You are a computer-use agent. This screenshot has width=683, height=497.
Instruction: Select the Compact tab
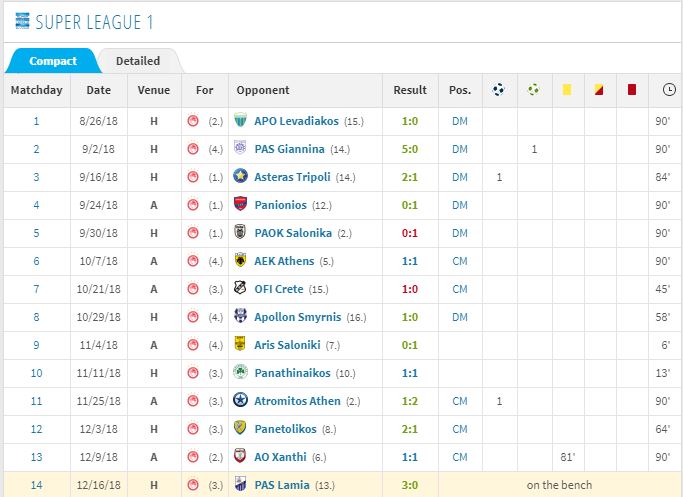[x=53, y=61]
